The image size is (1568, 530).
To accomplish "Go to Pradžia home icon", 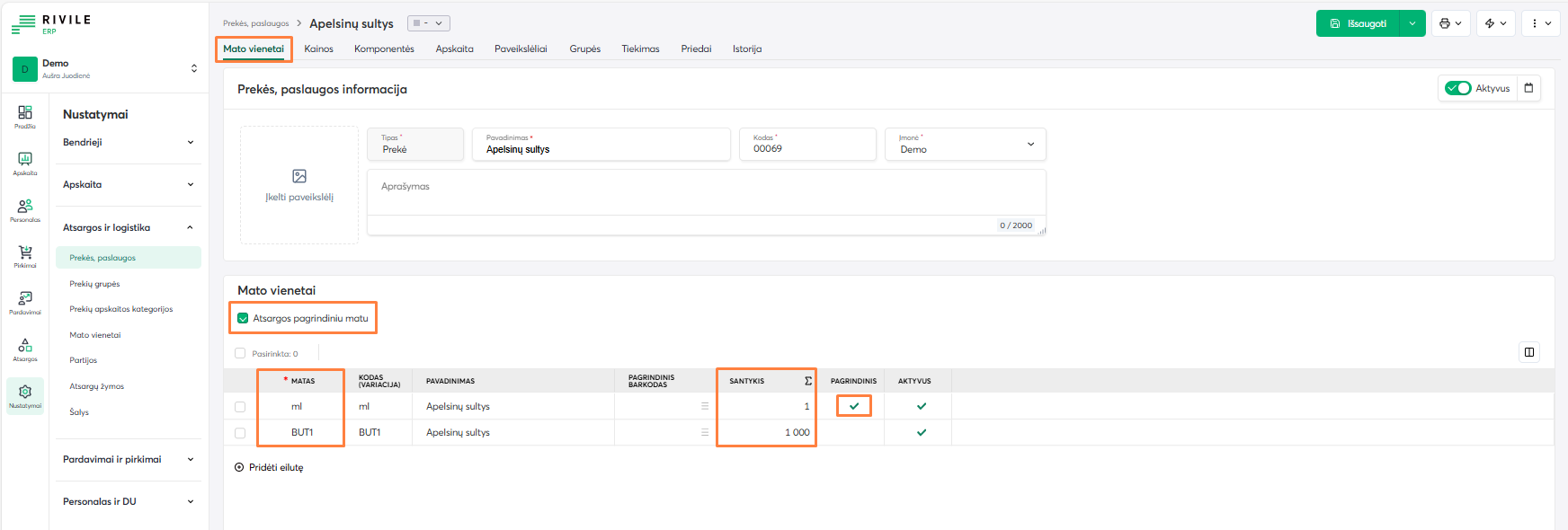I will pos(25,116).
